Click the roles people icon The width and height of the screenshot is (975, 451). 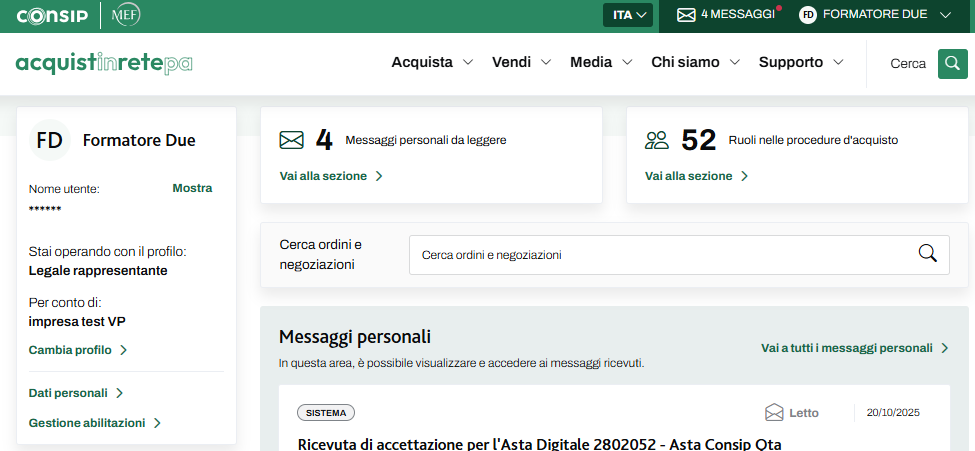click(657, 140)
